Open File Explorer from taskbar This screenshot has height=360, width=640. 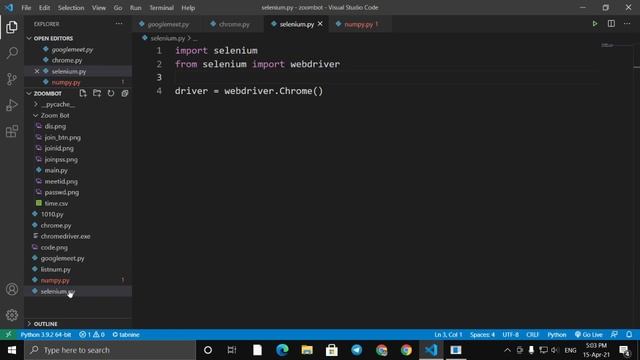pyautogui.click(x=307, y=350)
